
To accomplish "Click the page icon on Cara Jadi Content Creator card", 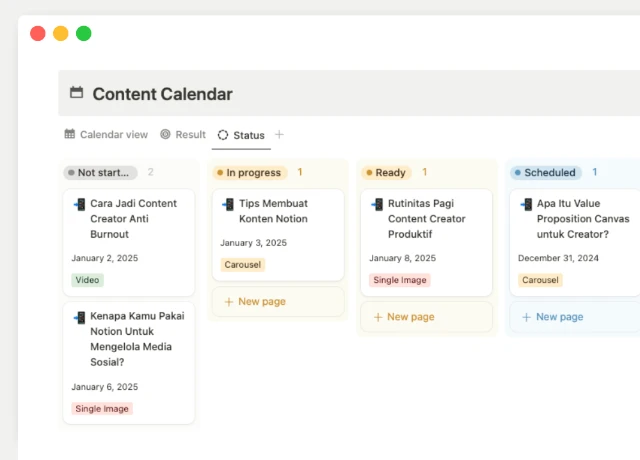I will coord(79,204).
